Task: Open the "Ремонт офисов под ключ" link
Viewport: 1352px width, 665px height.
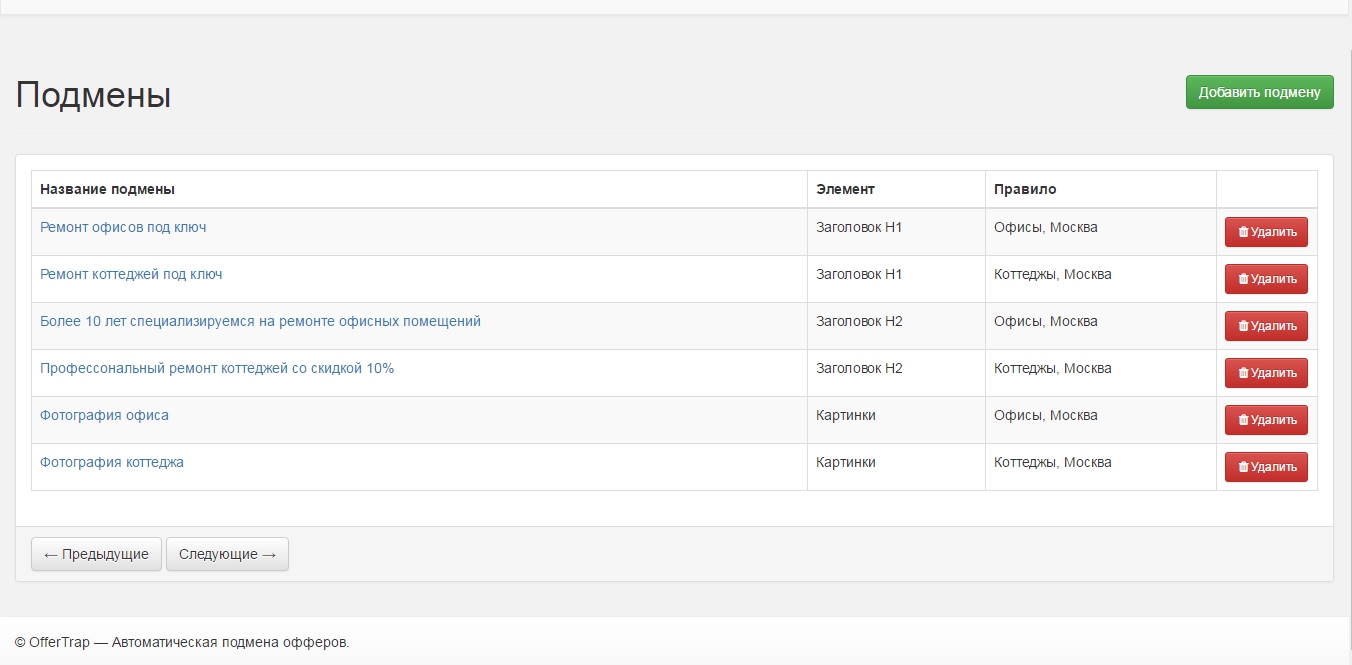Action: (123, 227)
